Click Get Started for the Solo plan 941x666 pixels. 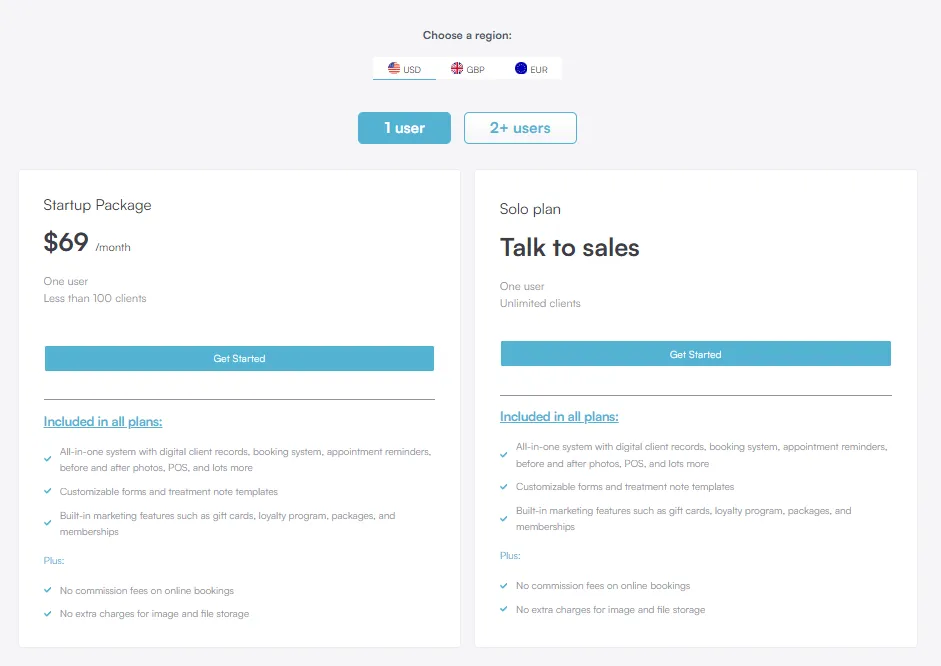695,353
